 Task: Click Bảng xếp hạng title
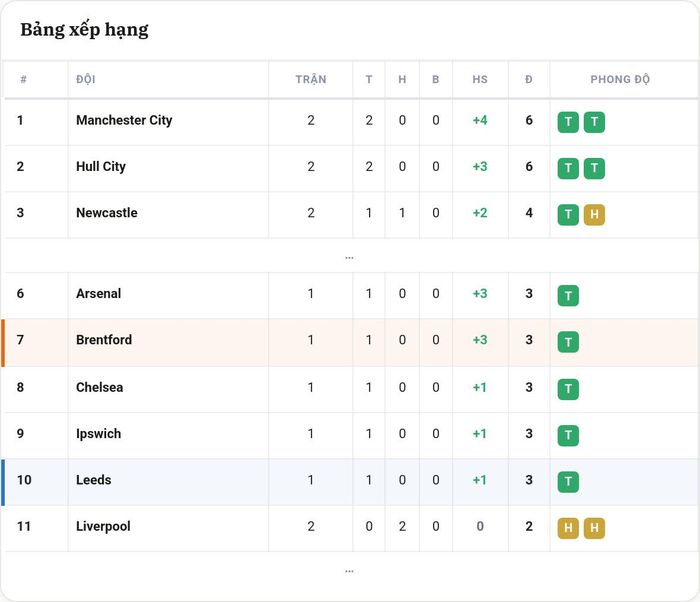click(x=84, y=30)
